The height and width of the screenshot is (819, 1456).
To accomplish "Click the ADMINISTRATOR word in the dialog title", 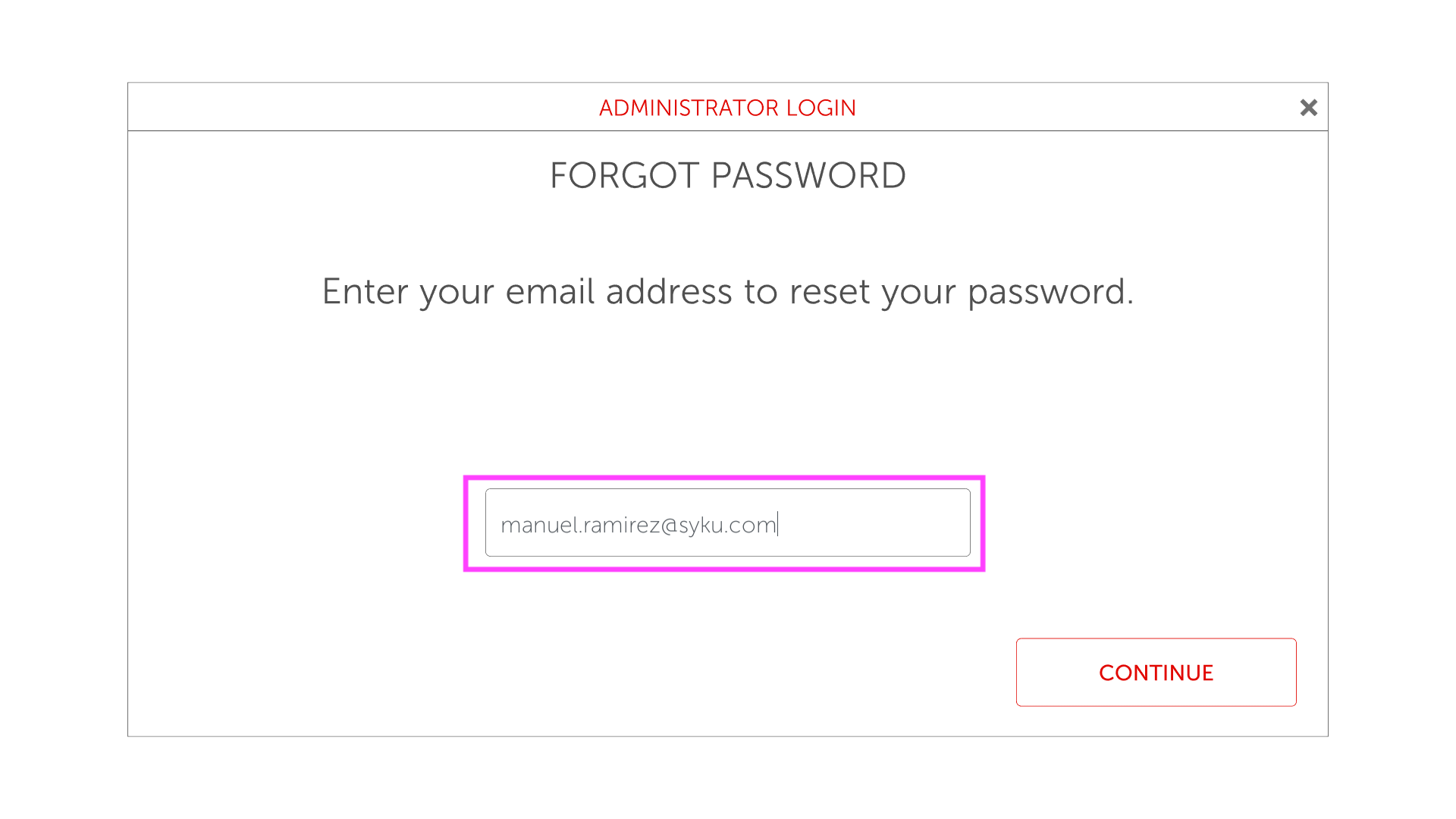I will tap(689, 108).
